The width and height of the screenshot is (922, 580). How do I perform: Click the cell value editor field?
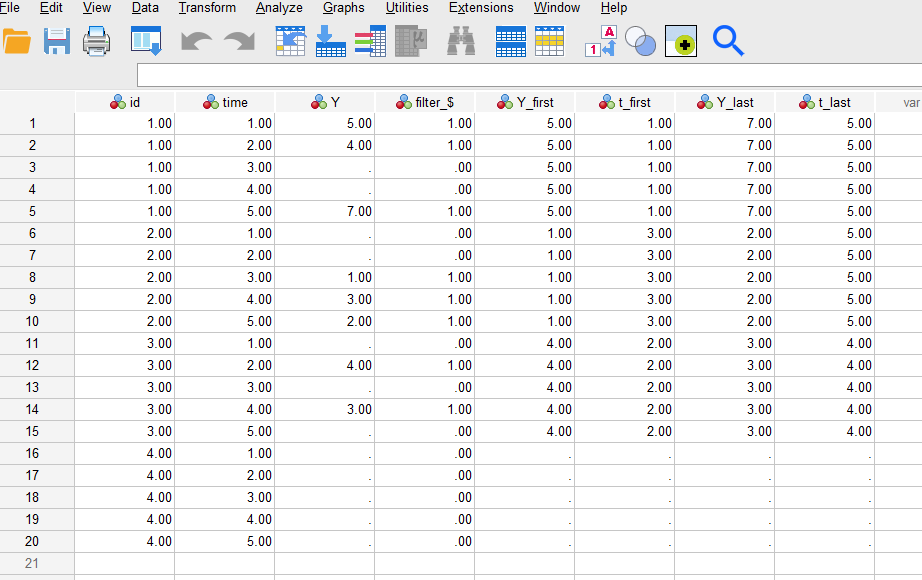point(529,75)
